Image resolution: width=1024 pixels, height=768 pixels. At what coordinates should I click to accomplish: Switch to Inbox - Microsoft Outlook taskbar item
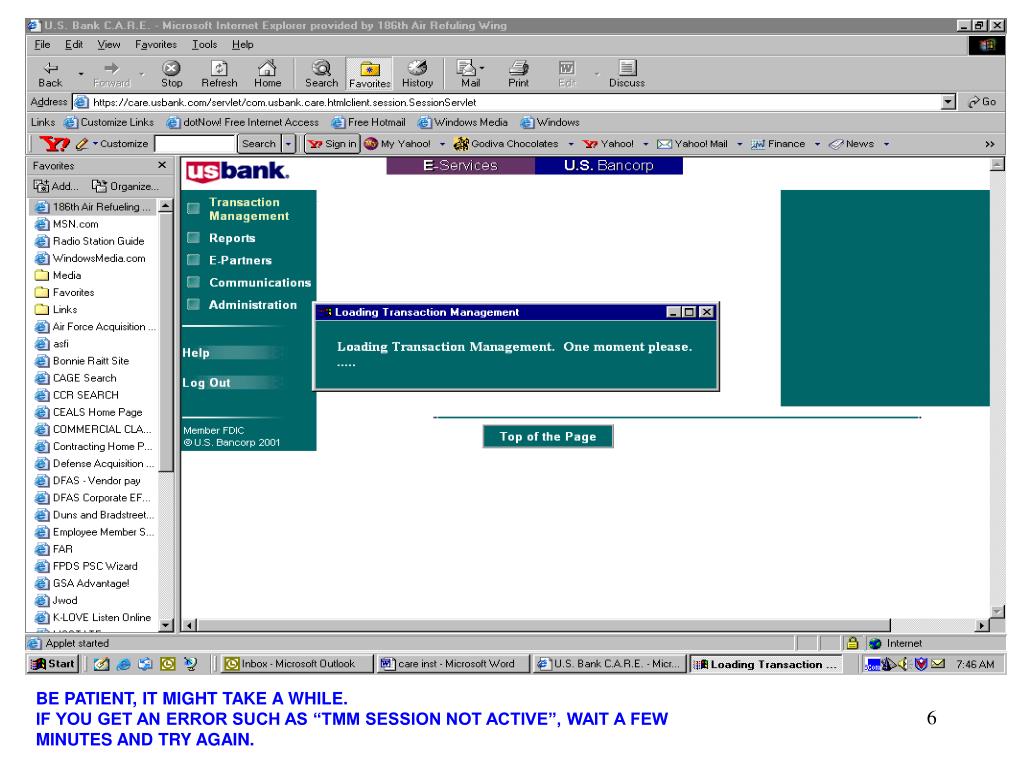[297, 664]
